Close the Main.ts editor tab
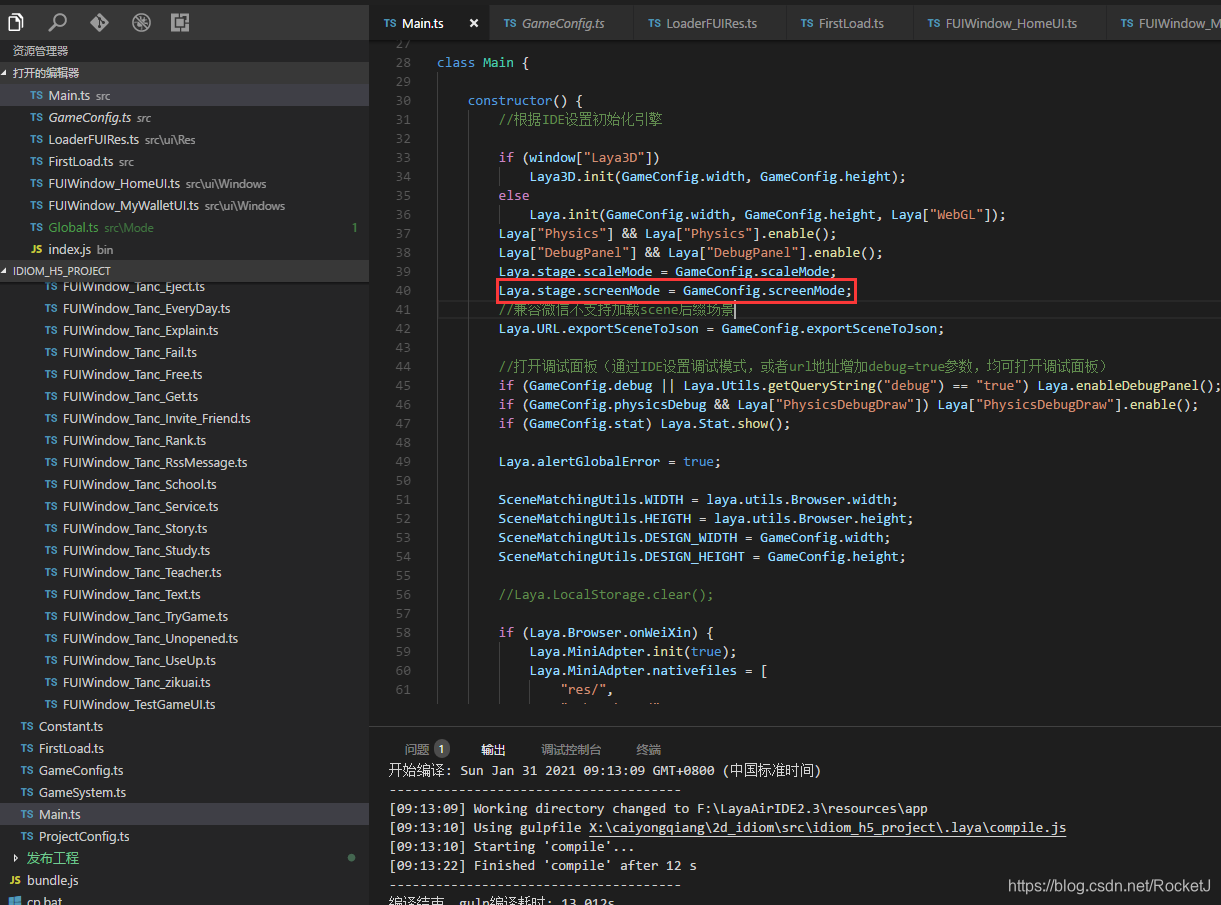 [x=474, y=23]
